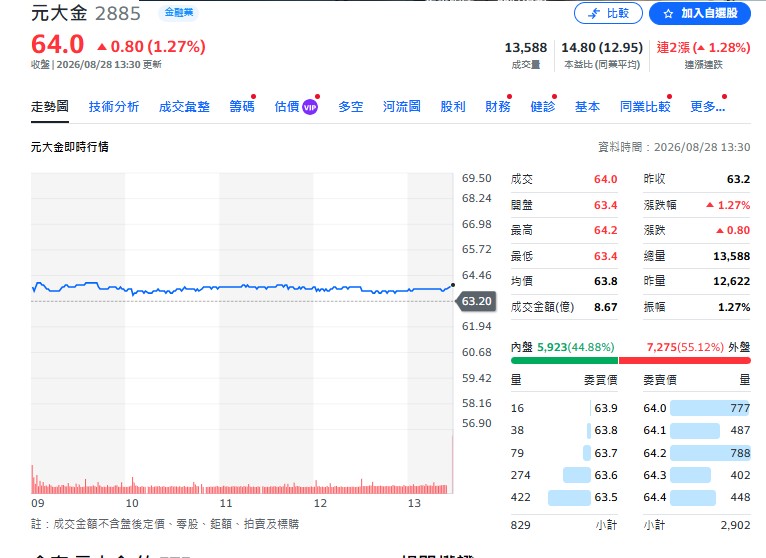This screenshot has height=558, width=766.
Task: Open the 河流圖 tab
Action: [x=402, y=107]
